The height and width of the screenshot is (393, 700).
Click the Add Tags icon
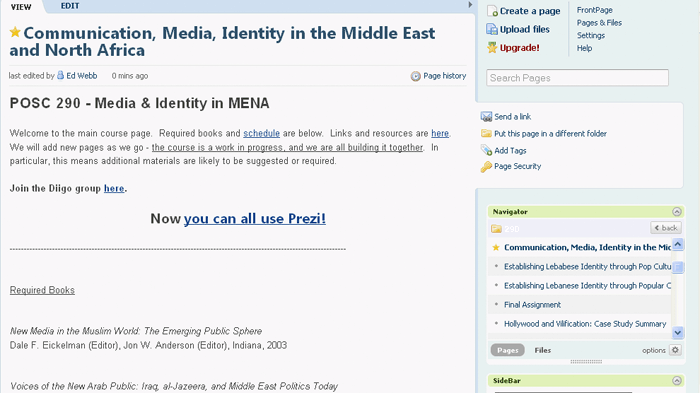point(486,151)
